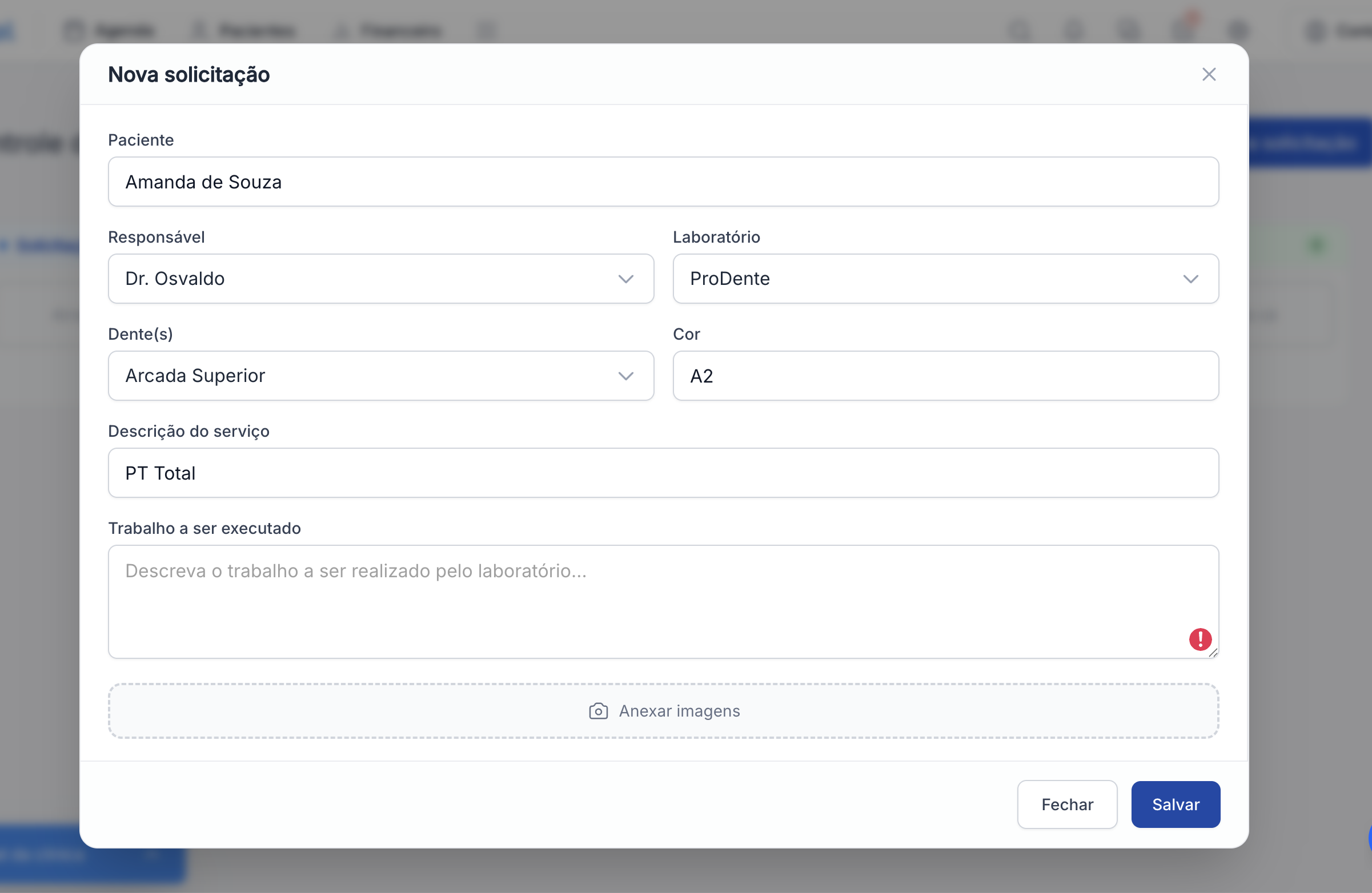
Task: Click the blurred search magnifier in top bar
Action: pos(1019,30)
